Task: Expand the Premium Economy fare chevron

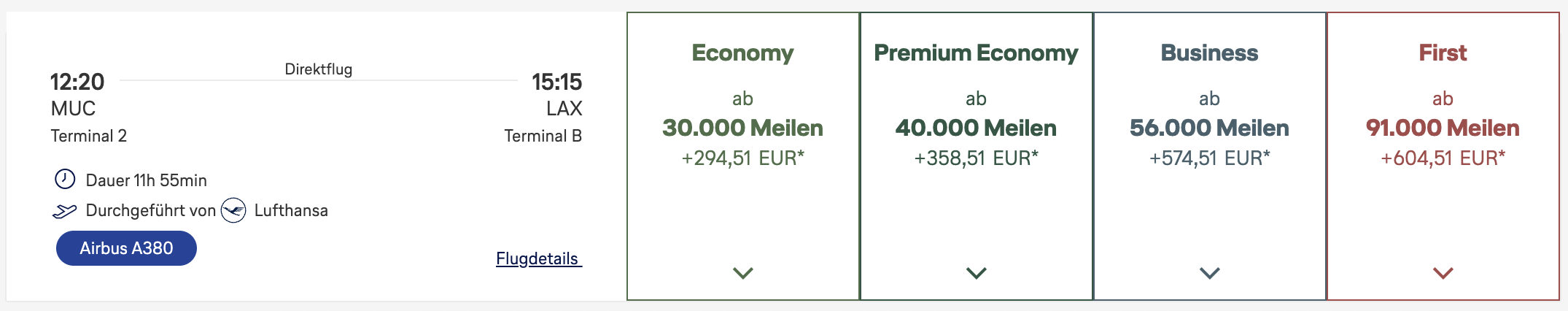Action: click(x=976, y=273)
